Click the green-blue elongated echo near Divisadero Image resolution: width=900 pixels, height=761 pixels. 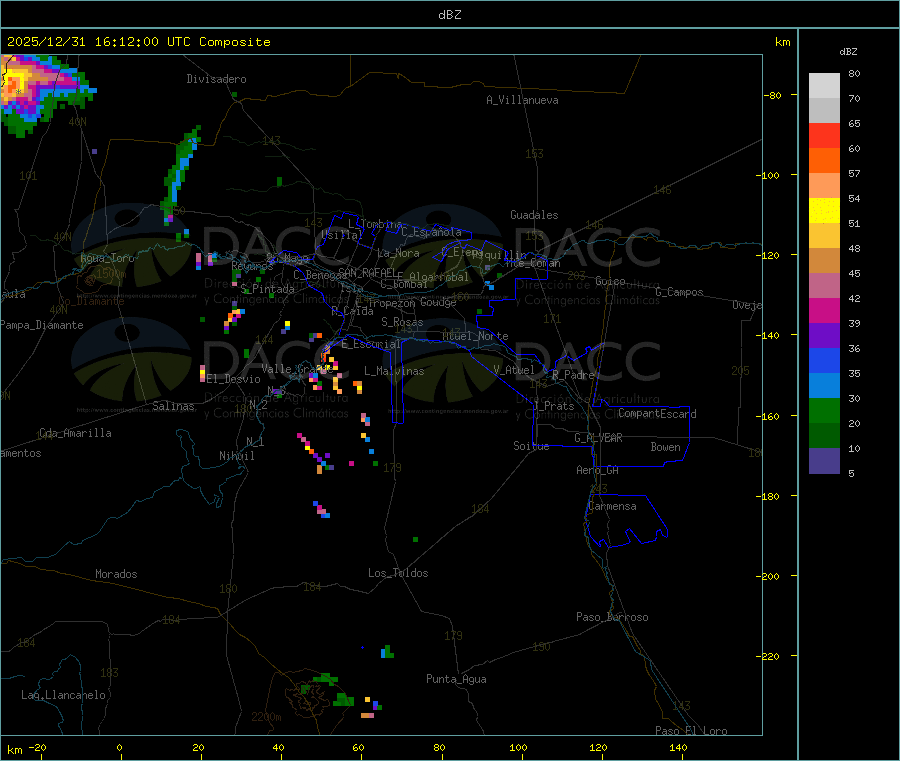tap(179, 175)
